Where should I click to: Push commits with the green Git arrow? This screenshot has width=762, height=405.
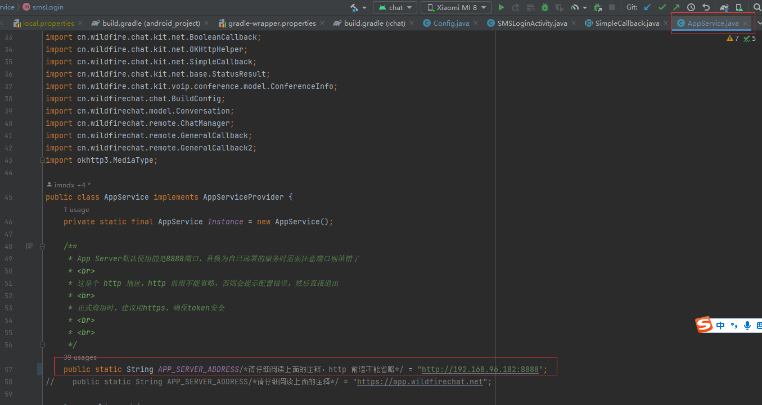point(676,7)
